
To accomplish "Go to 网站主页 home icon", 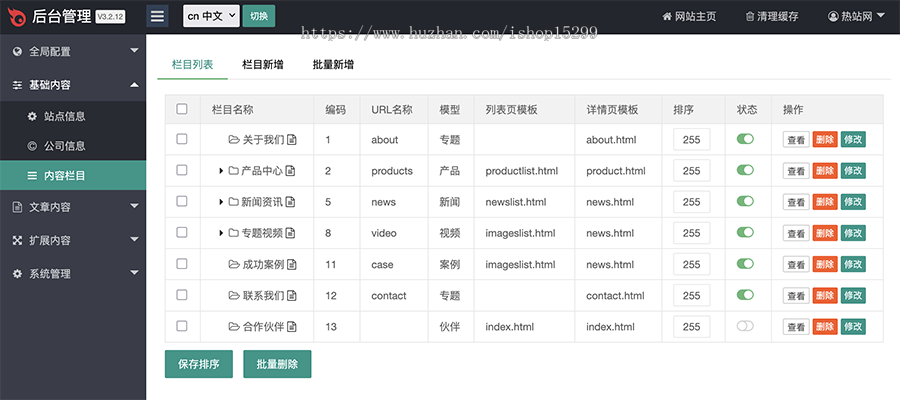I will (x=667, y=17).
